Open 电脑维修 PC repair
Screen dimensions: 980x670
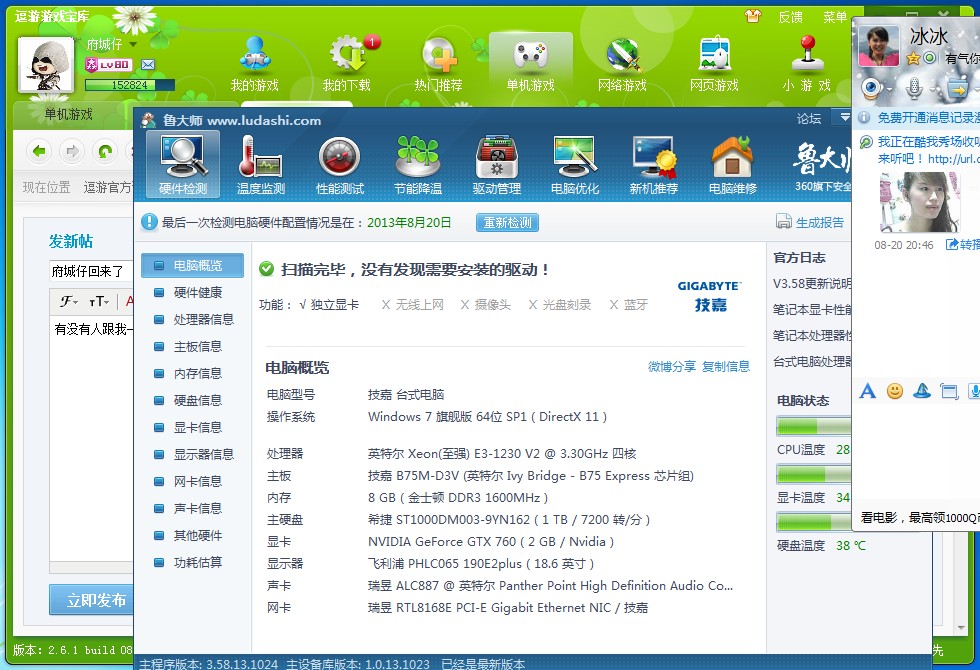[x=732, y=164]
